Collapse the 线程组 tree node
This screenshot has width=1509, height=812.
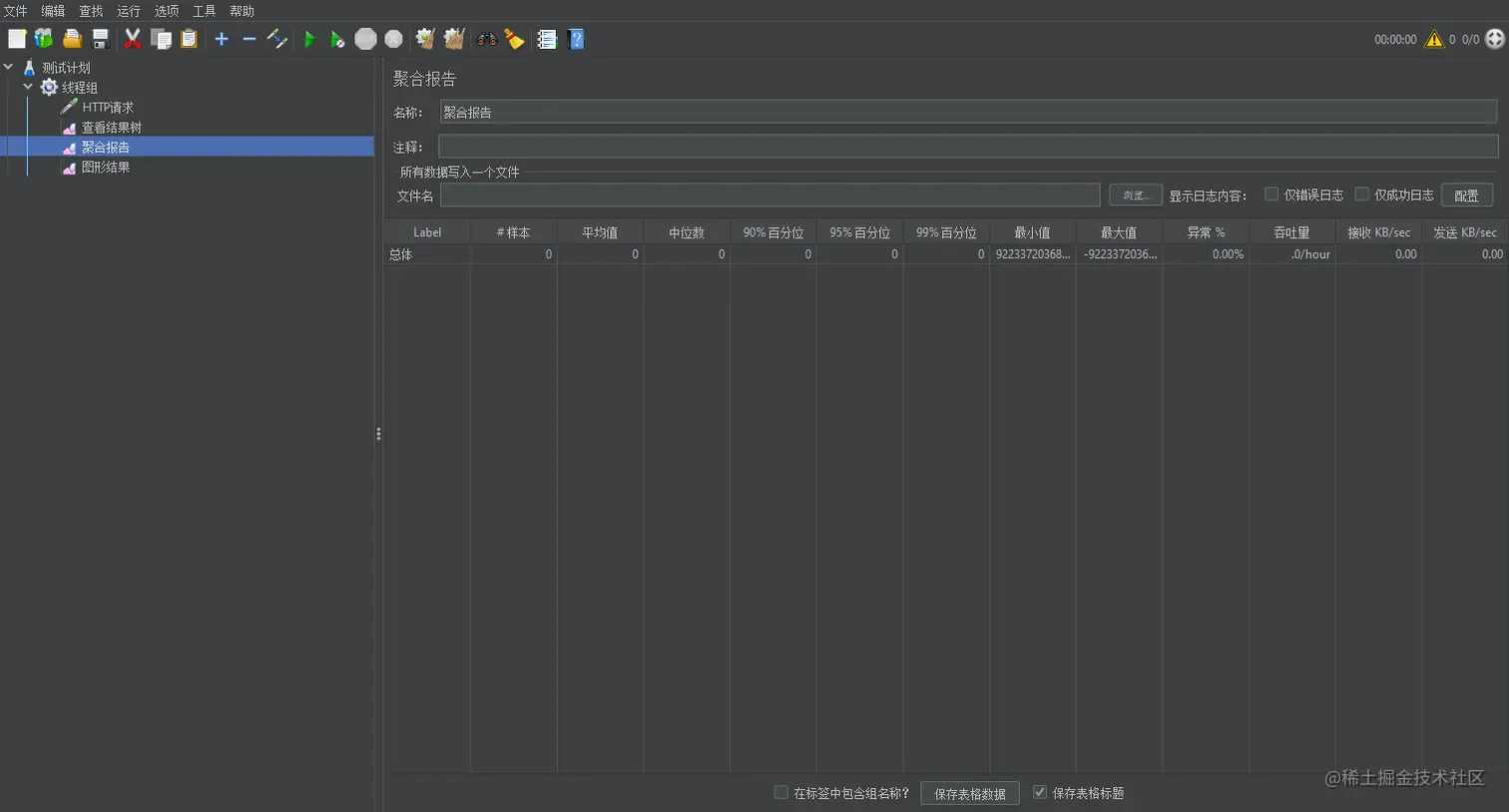coord(28,87)
